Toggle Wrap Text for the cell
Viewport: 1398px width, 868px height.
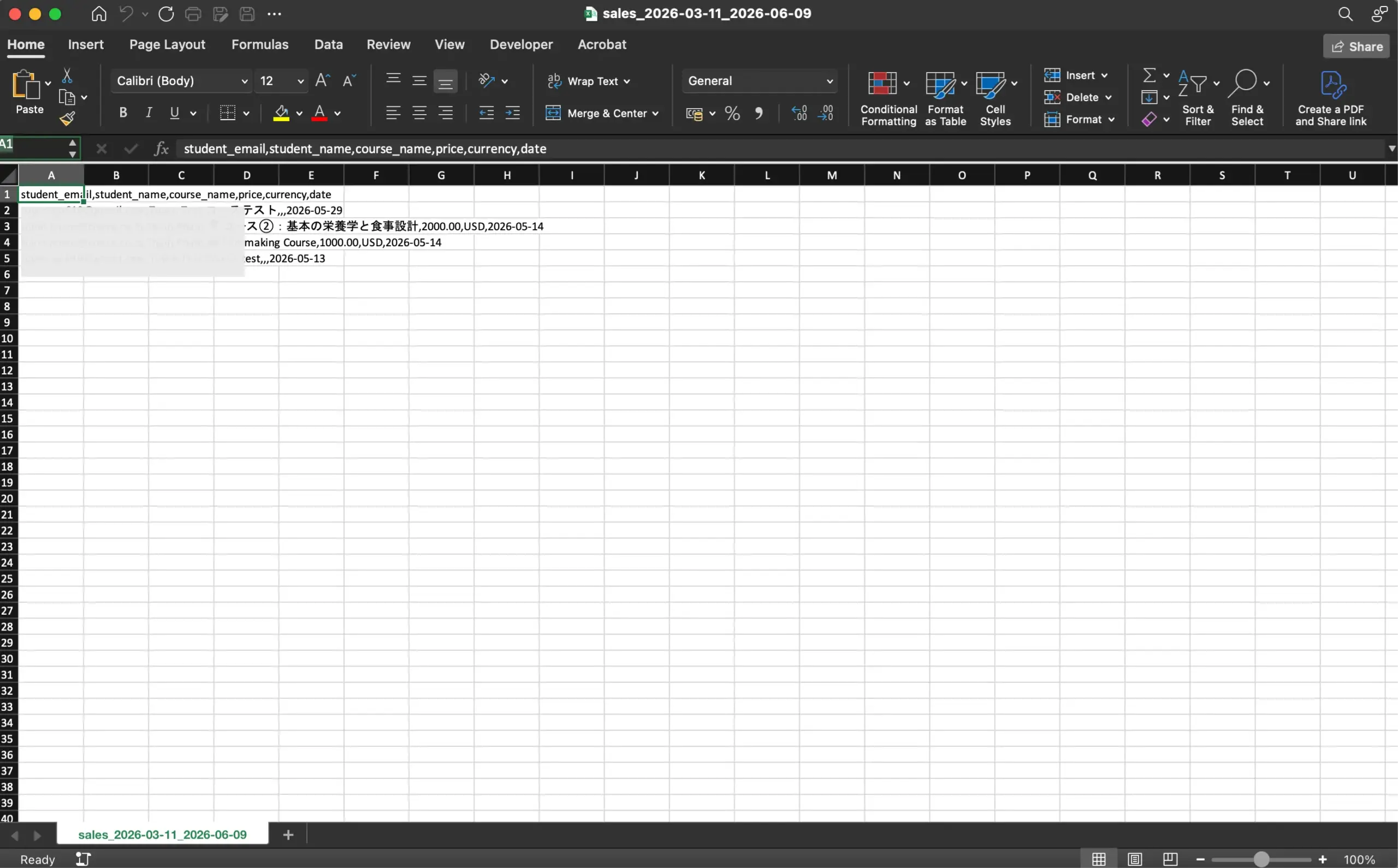(x=589, y=81)
